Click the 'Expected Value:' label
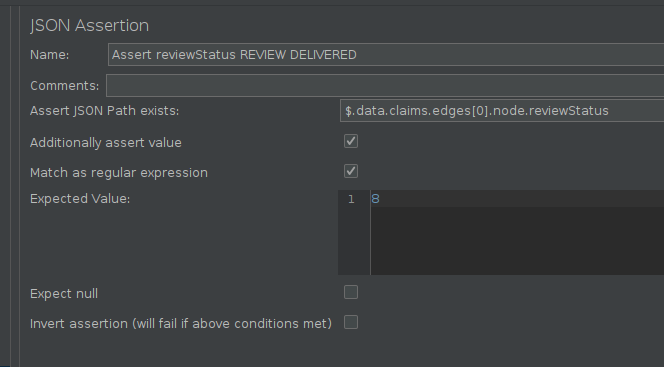Image resolution: width=664 pixels, height=367 pixels. click(80, 199)
